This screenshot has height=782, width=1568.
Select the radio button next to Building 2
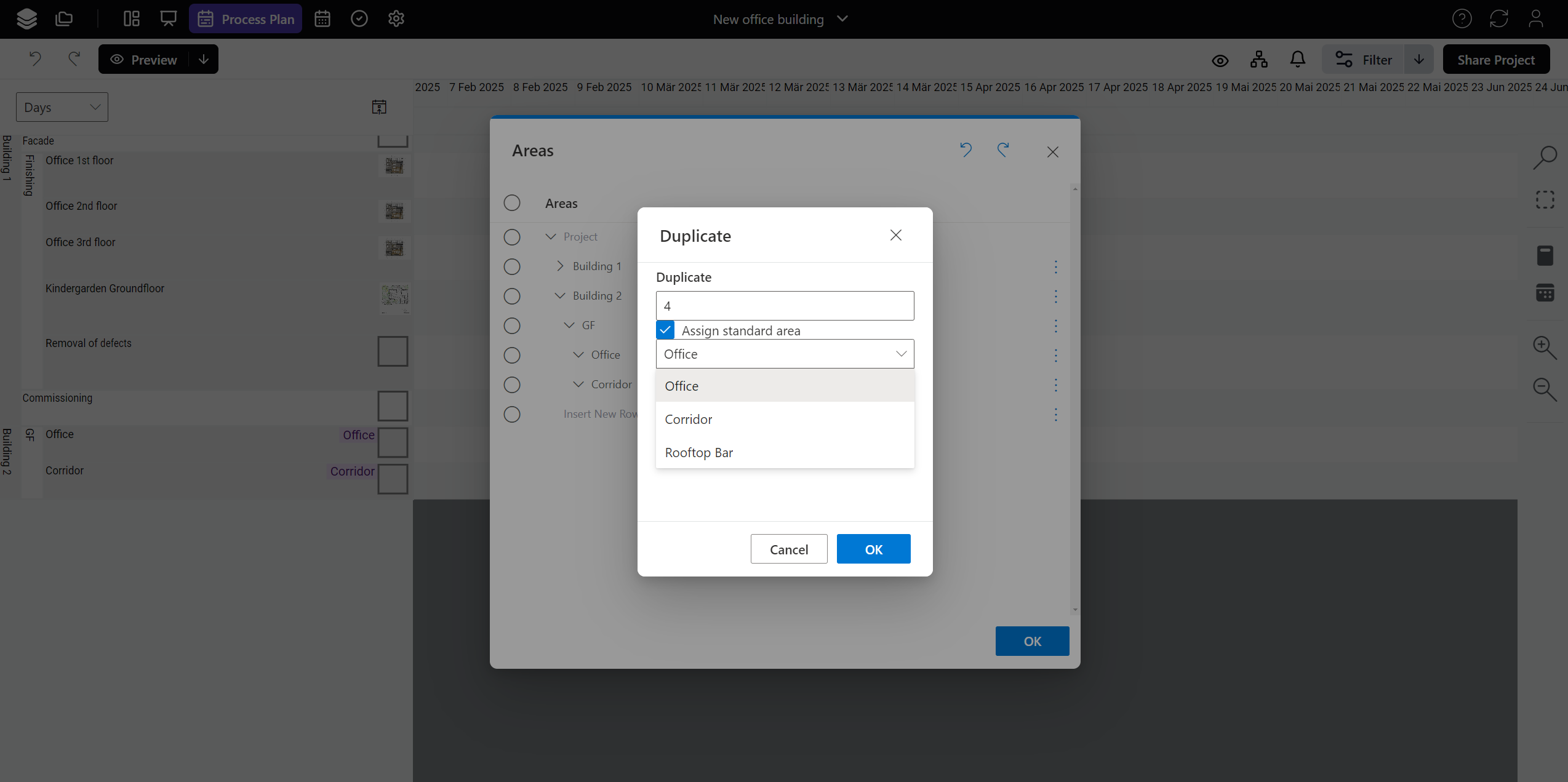512,296
